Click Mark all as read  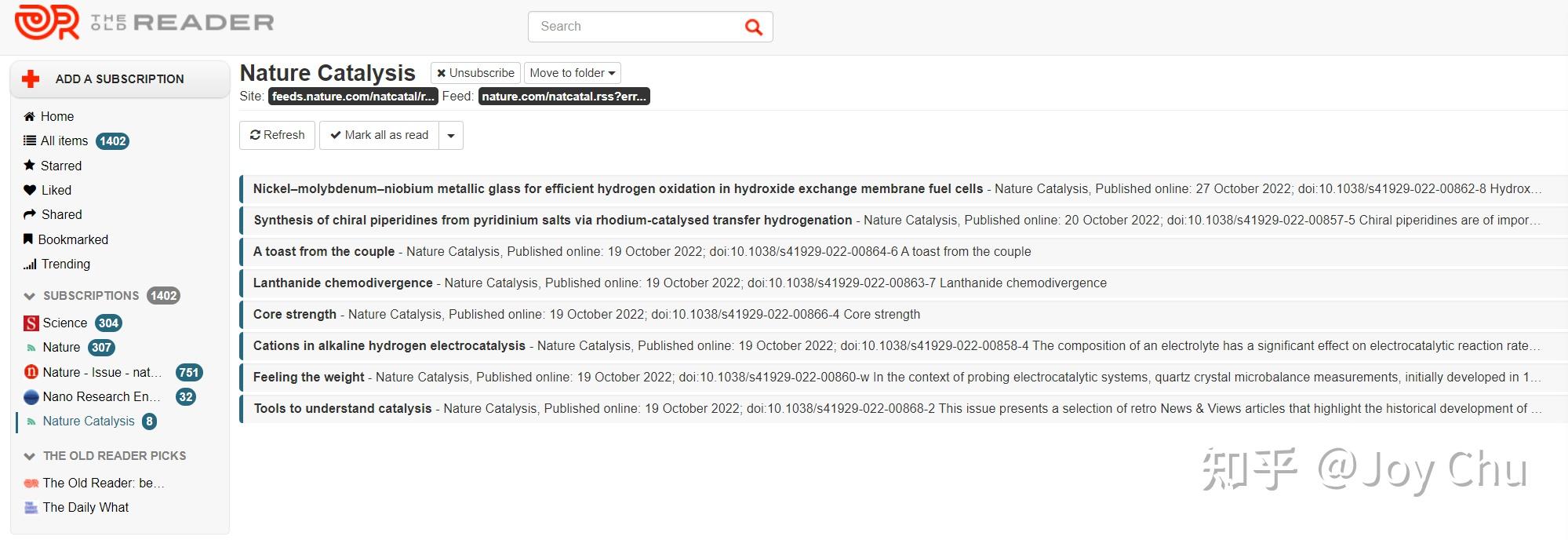point(379,135)
